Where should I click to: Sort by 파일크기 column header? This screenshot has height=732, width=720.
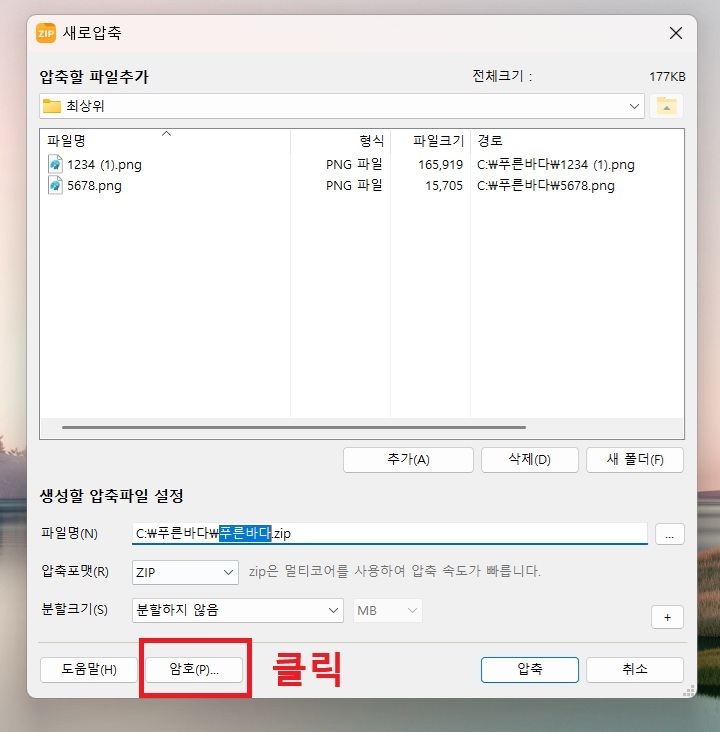pyautogui.click(x=431, y=140)
